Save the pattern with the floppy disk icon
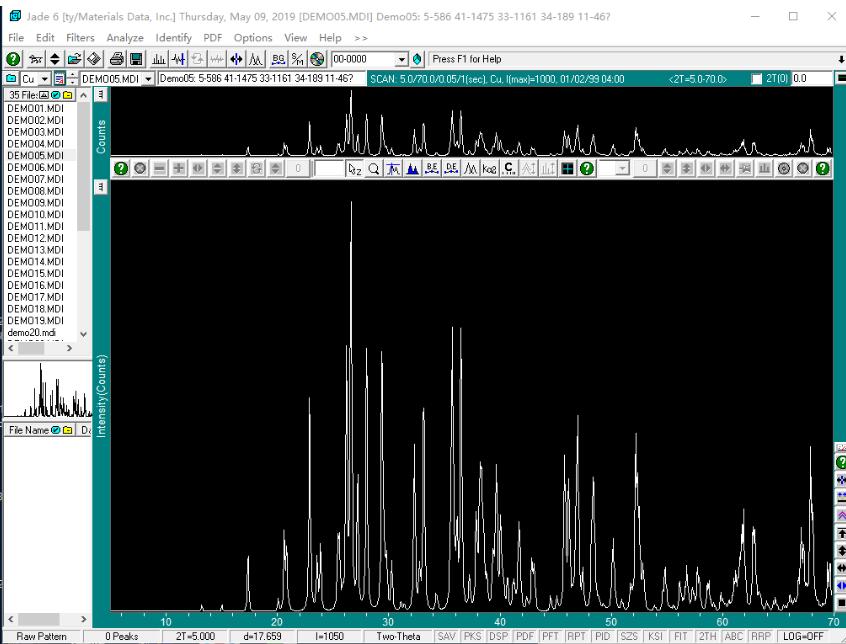 click(137, 59)
